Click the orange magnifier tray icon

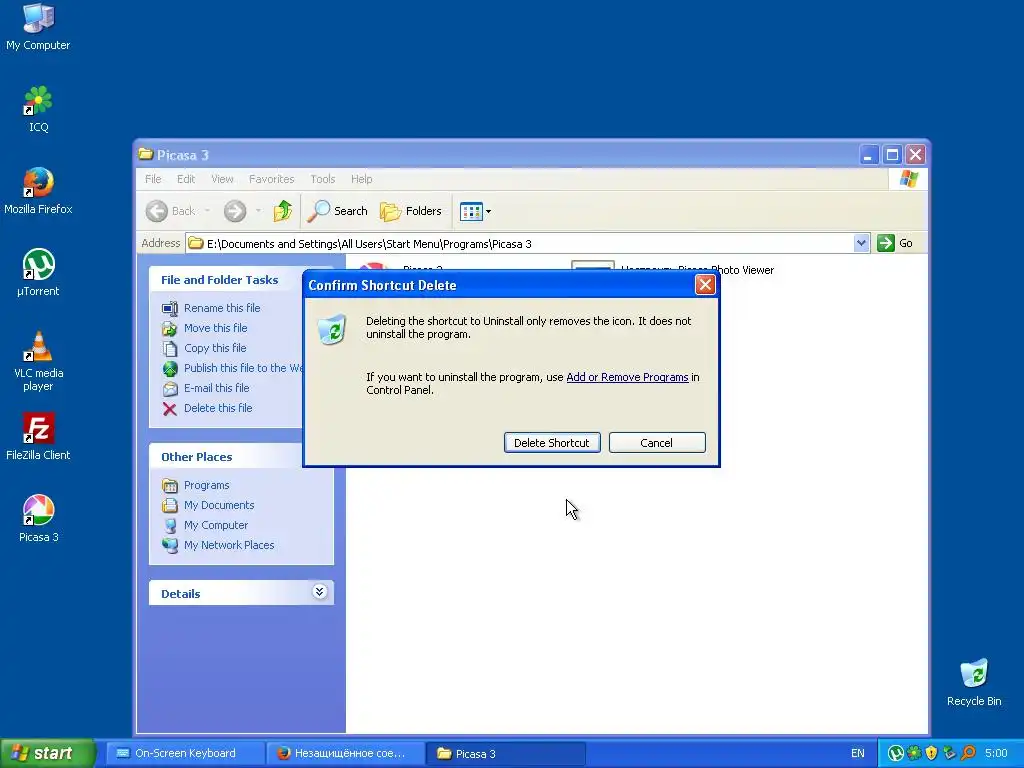[x=968, y=753]
